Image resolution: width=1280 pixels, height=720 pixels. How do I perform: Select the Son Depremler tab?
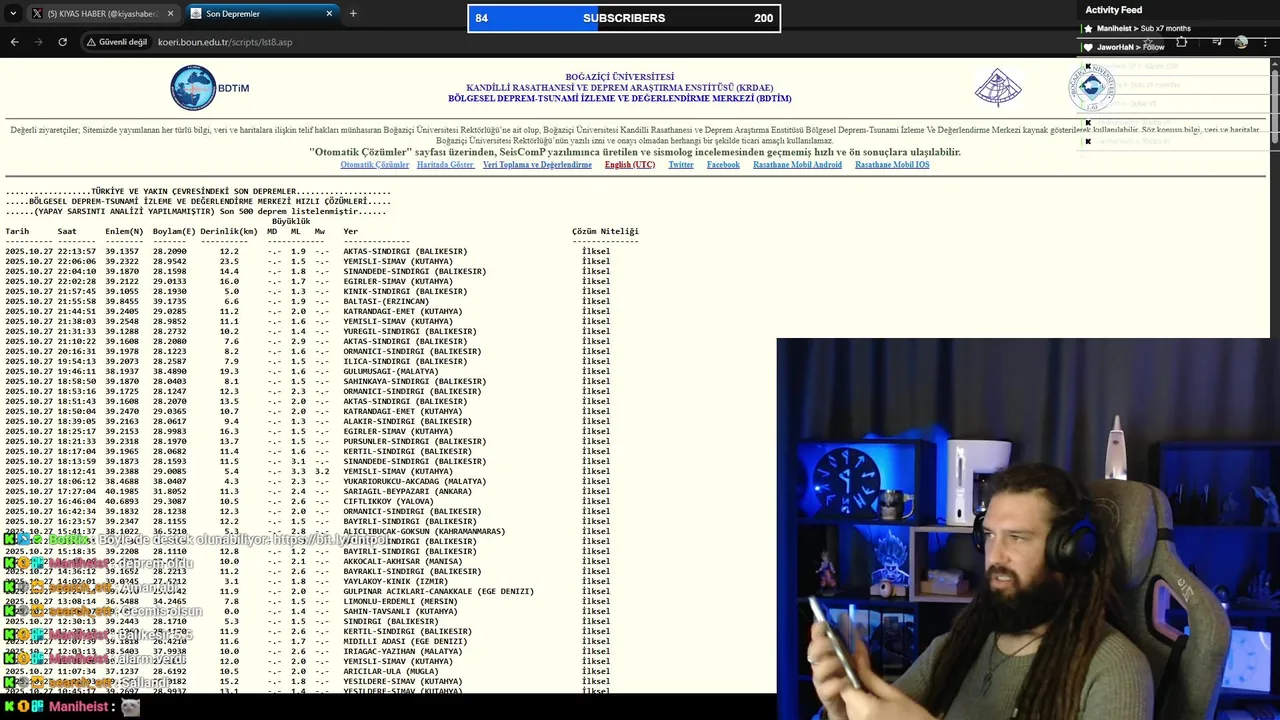tap(262, 14)
